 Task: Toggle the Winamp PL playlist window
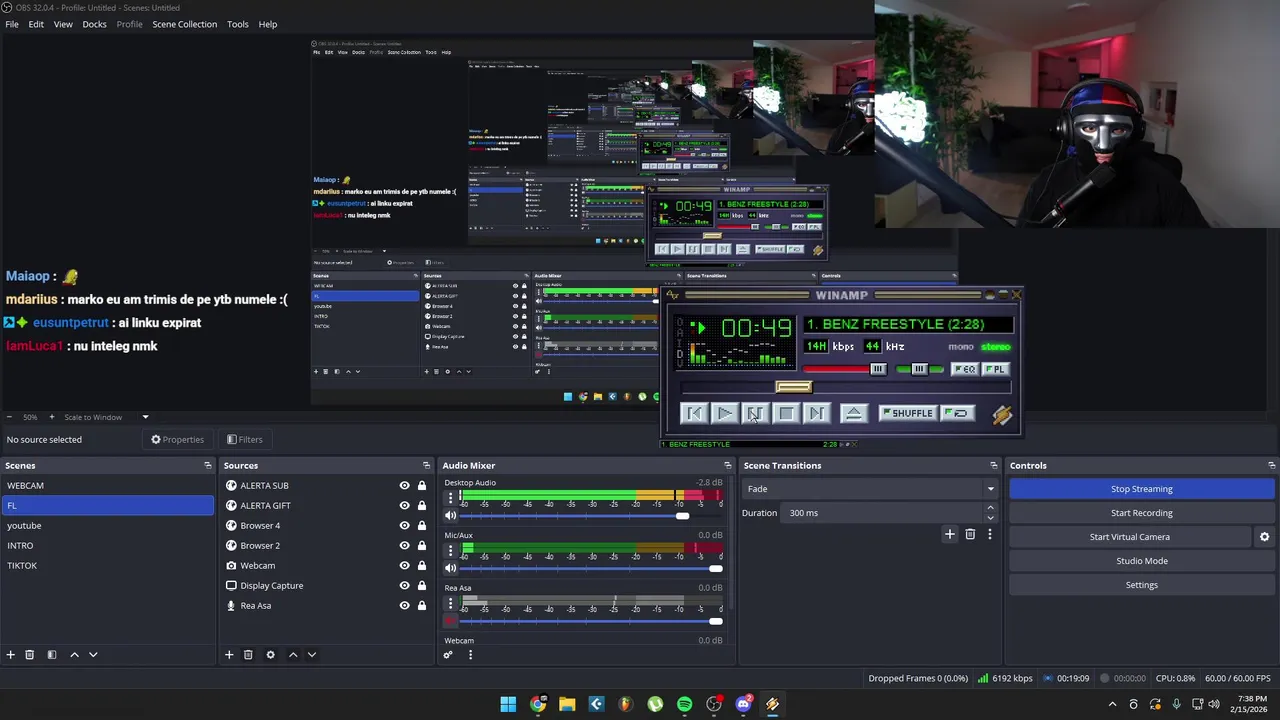click(995, 369)
